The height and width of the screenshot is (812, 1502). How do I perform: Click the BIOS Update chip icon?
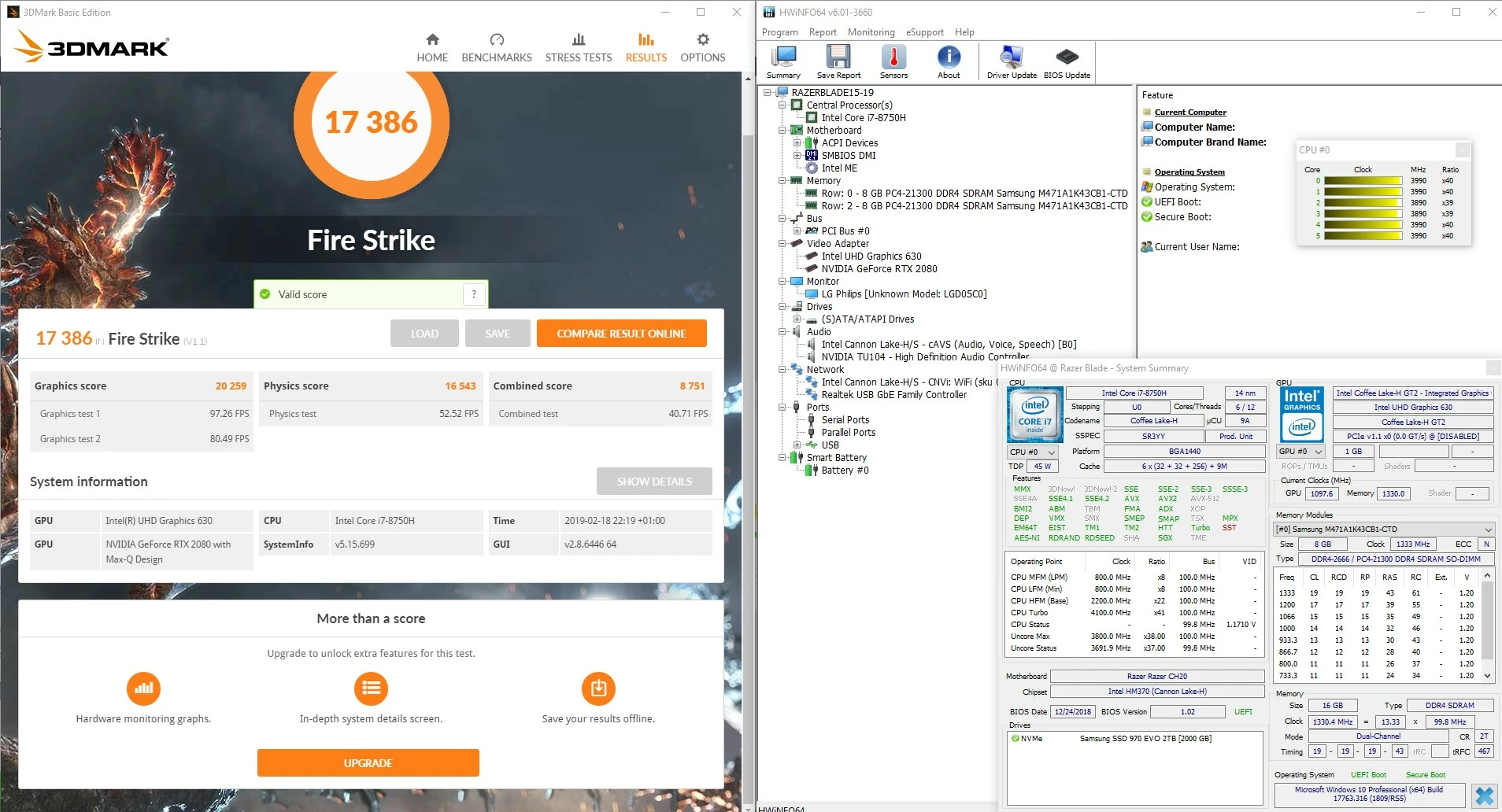(1067, 62)
